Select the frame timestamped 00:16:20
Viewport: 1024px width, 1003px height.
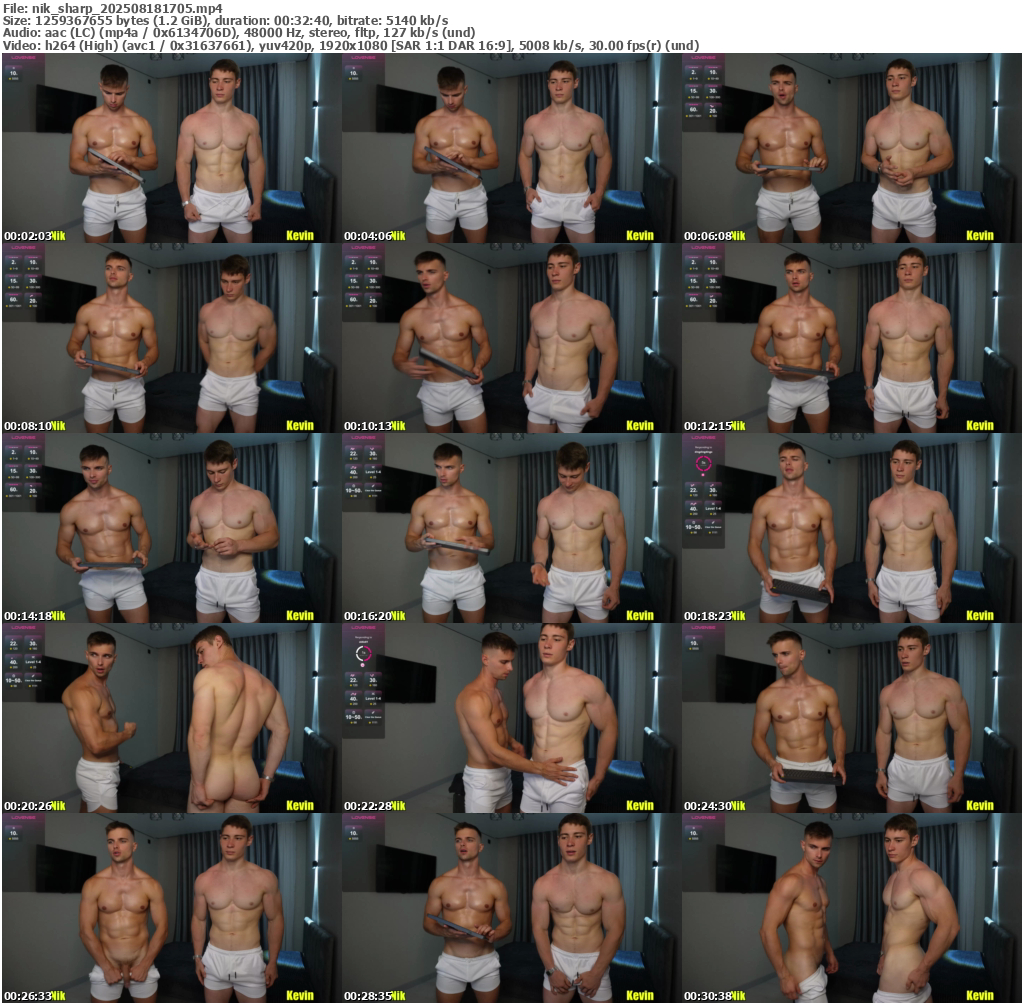coord(511,528)
